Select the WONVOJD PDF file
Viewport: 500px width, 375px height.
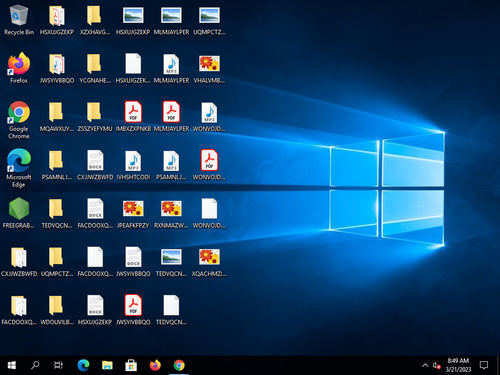click(209, 165)
